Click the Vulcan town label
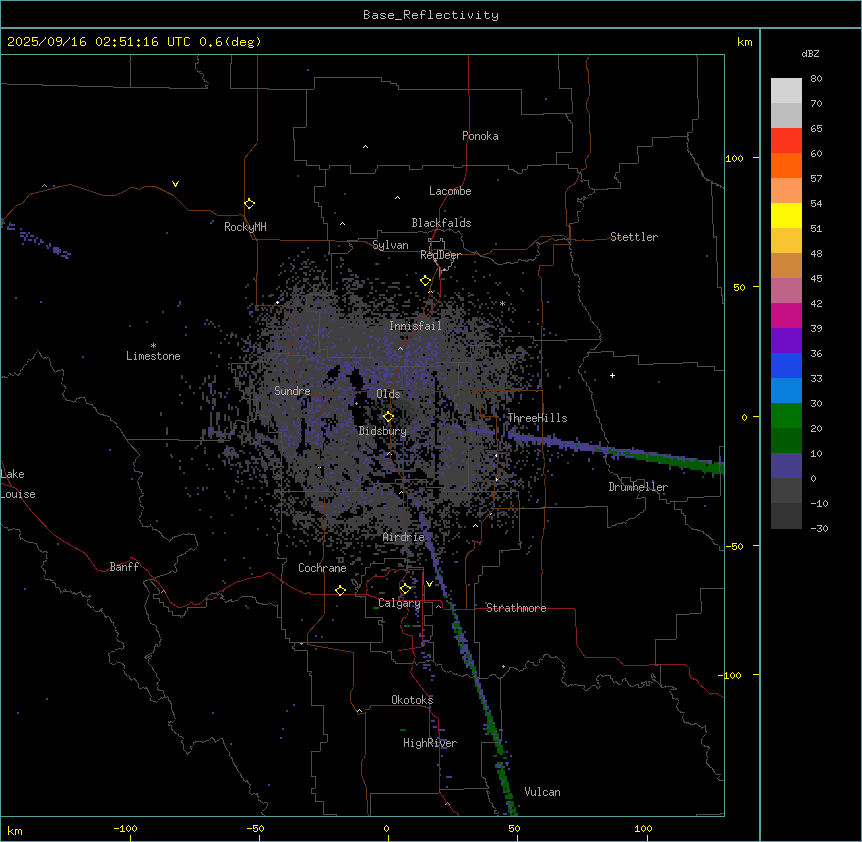This screenshot has width=862, height=842. pos(543,792)
